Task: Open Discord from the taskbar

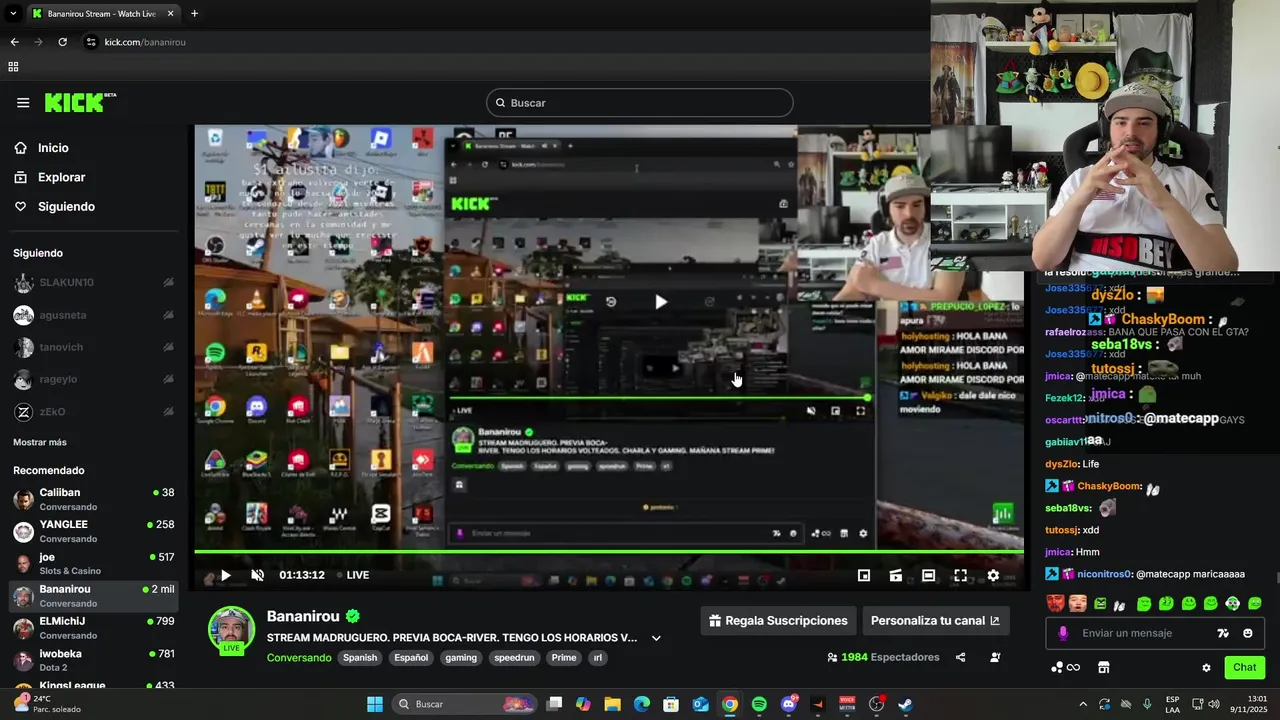Action: tap(789, 704)
